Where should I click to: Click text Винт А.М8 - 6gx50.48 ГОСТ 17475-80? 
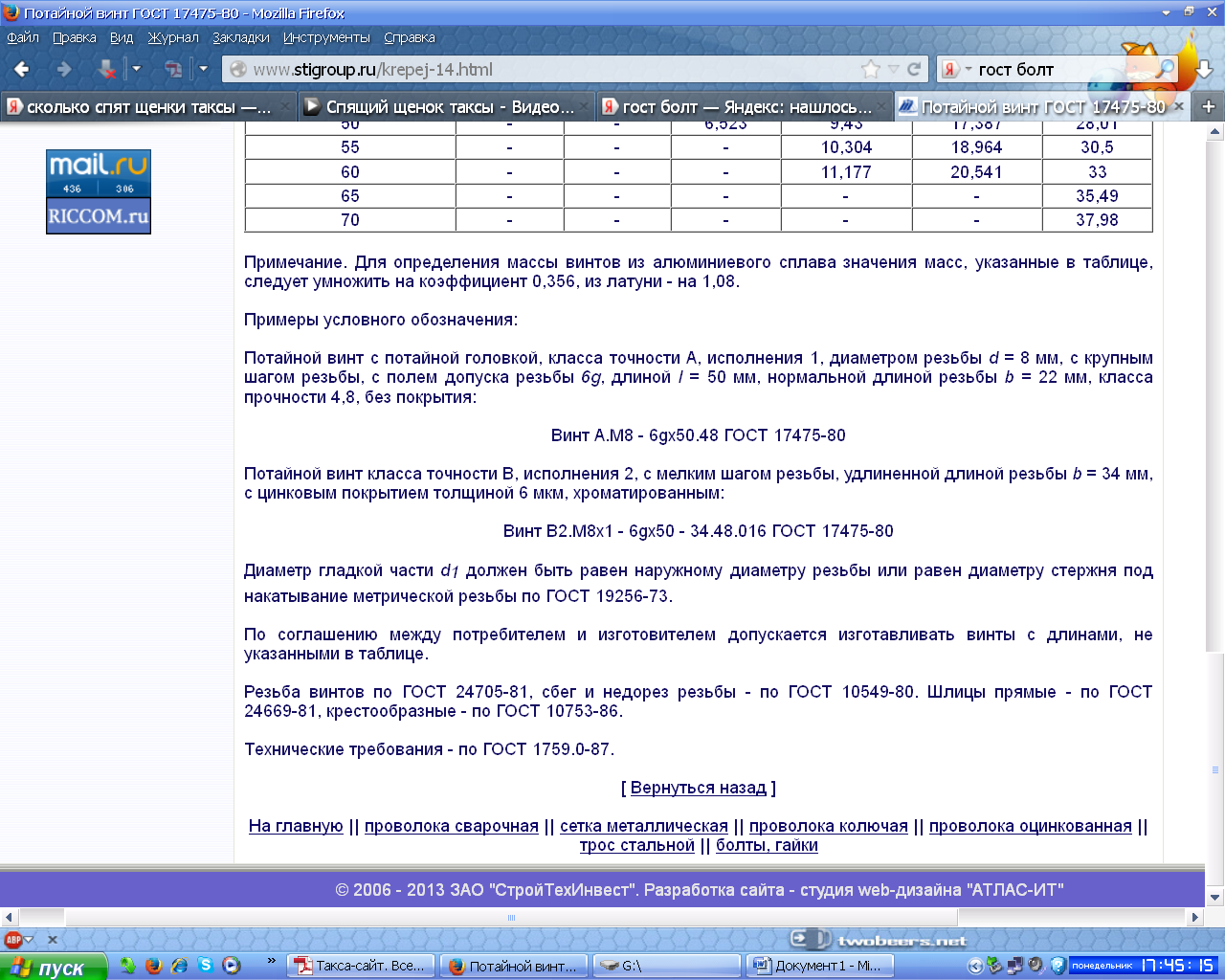pyautogui.click(x=699, y=435)
